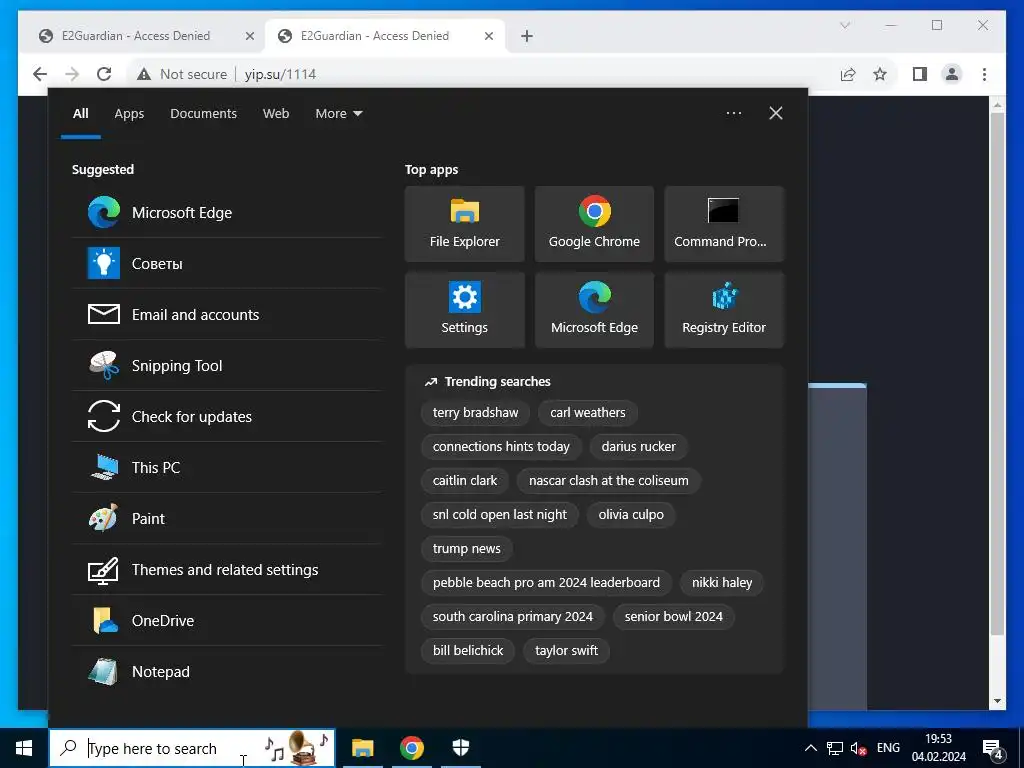Click the muted volume tray icon
The width and height of the screenshot is (1024, 768).
coord(859,748)
